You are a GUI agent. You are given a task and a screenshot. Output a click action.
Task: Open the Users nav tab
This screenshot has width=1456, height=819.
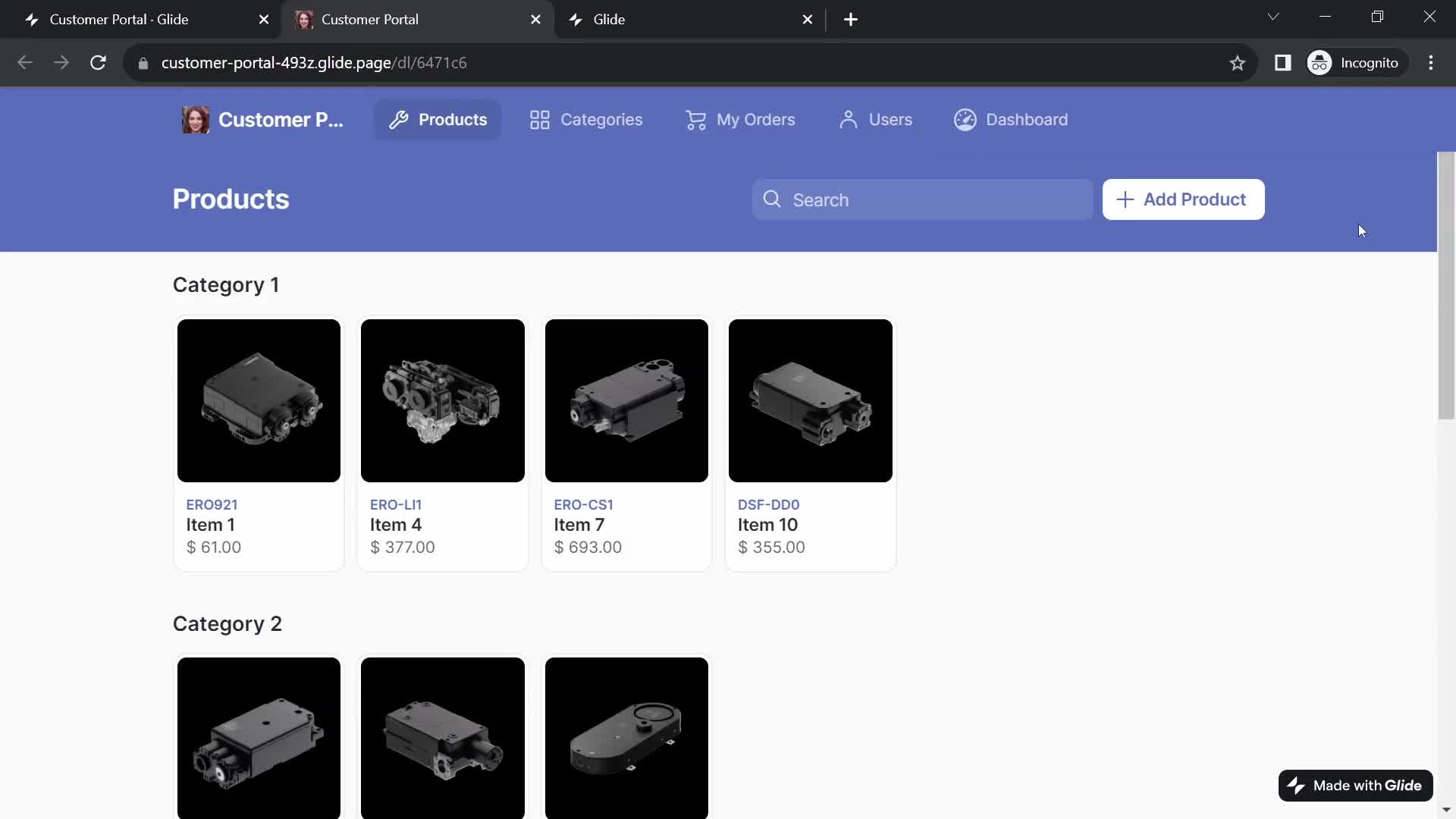point(875,120)
